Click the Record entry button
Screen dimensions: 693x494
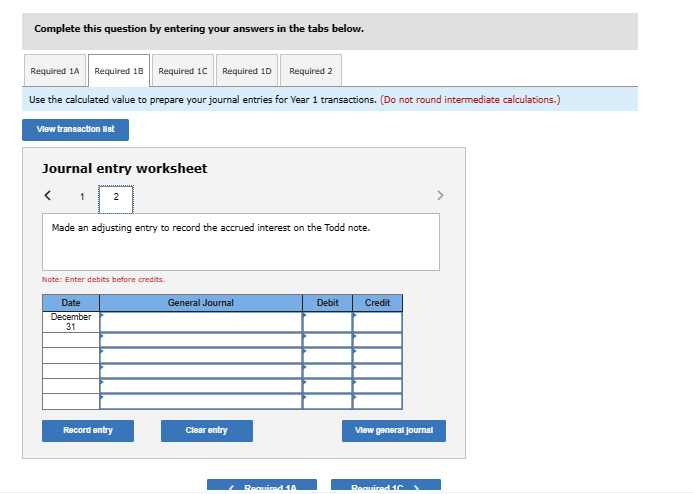point(88,430)
